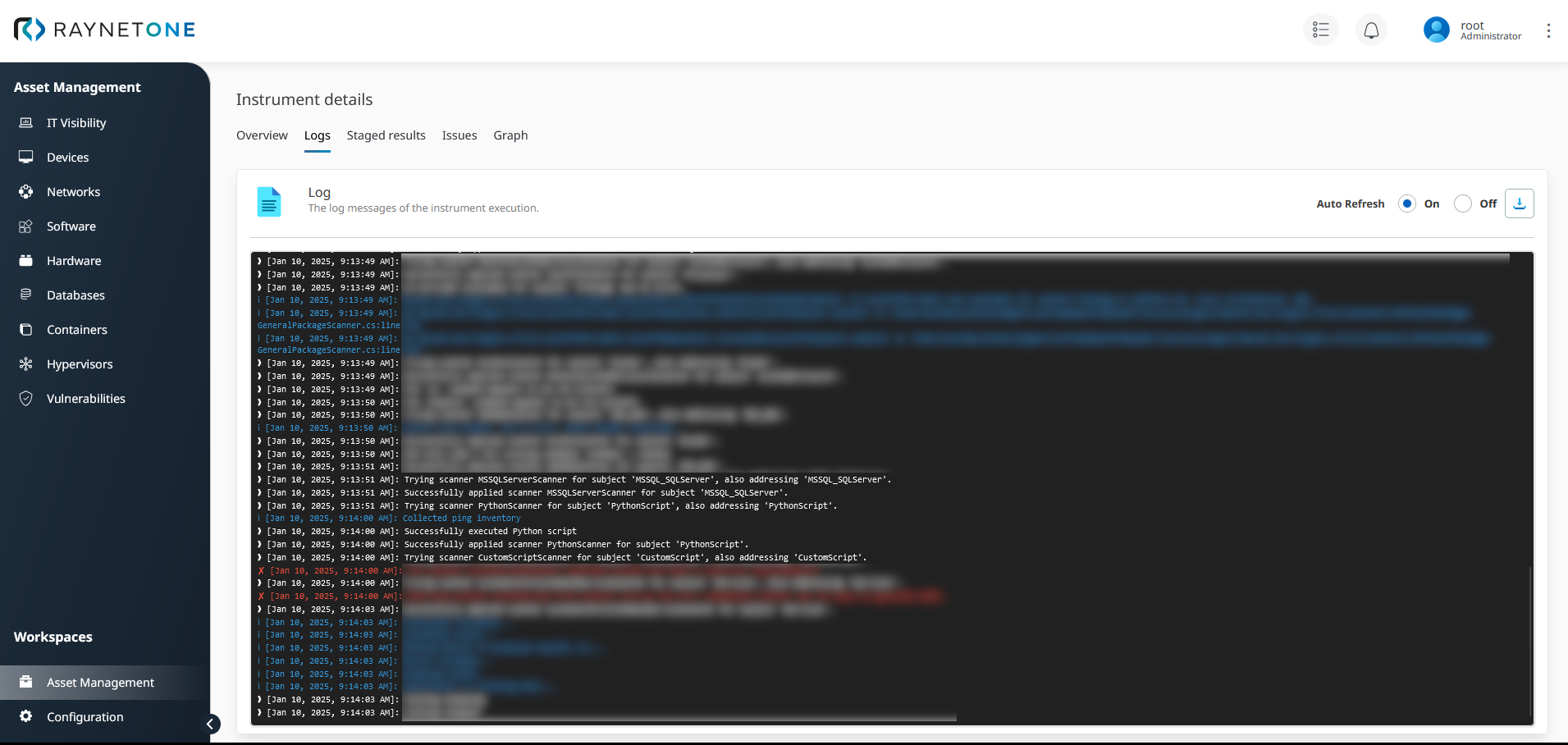Turn Auto Refresh off
Image resolution: width=1568 pixels, height=745 pixels.
[1462, 203]
